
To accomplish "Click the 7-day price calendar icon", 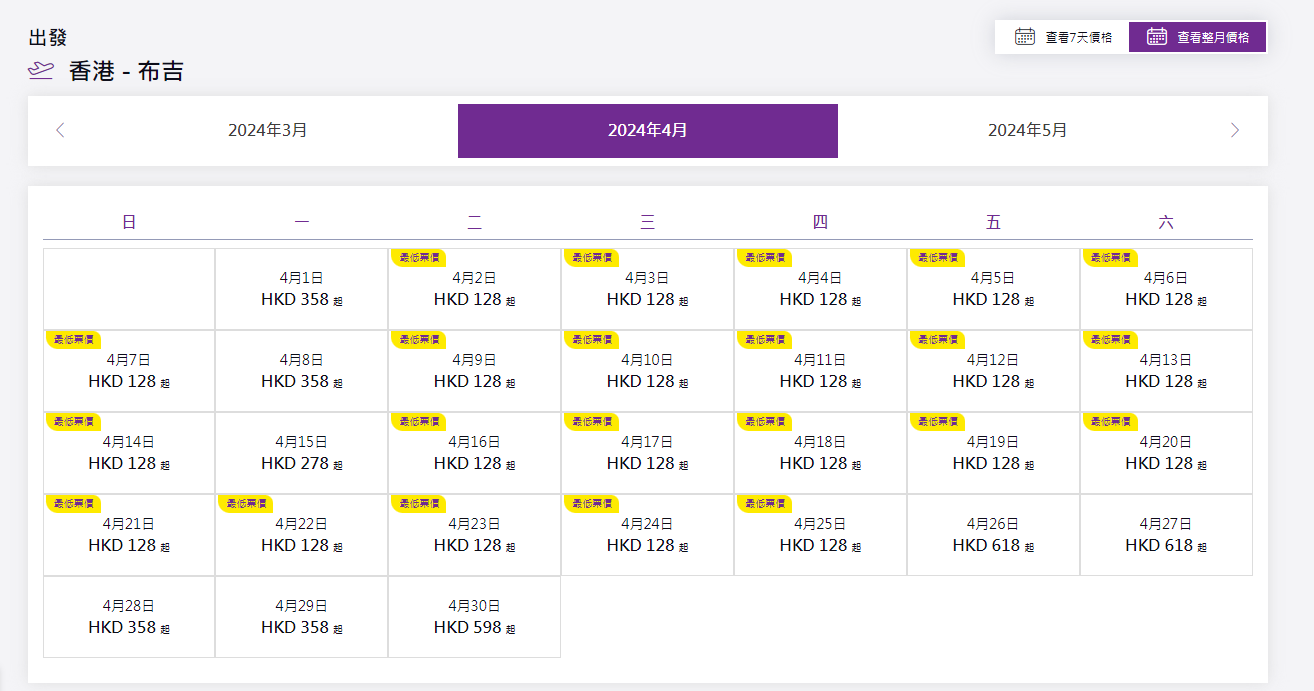I will click(1025, 37).
